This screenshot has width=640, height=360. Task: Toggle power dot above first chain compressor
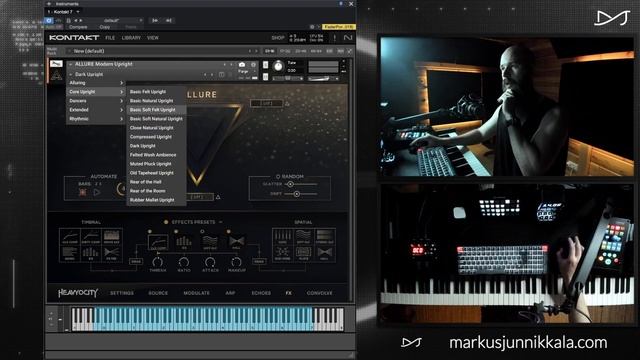click(150, 231)
